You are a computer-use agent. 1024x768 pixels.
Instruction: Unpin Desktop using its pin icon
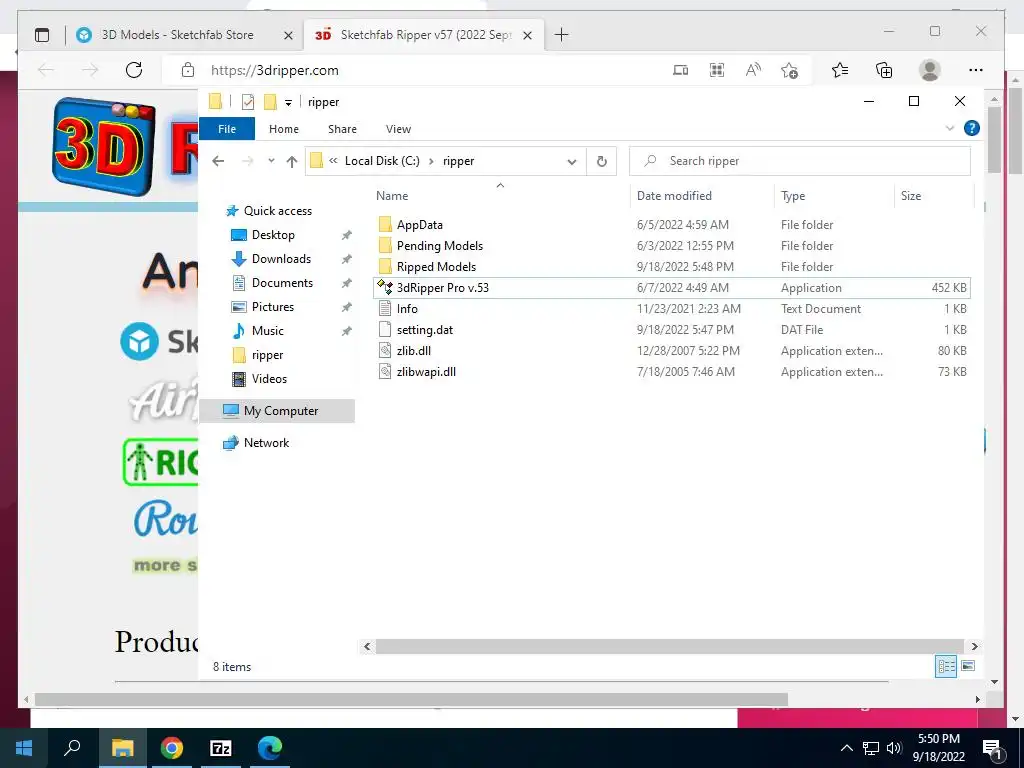point(347,235)
